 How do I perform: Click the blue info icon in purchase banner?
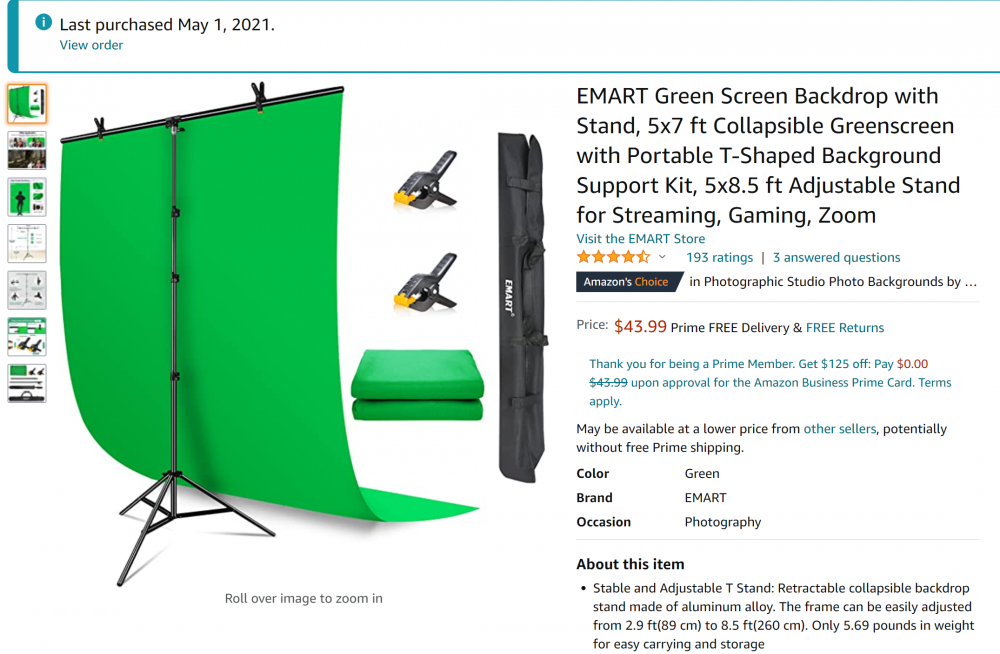coord(43,23)
